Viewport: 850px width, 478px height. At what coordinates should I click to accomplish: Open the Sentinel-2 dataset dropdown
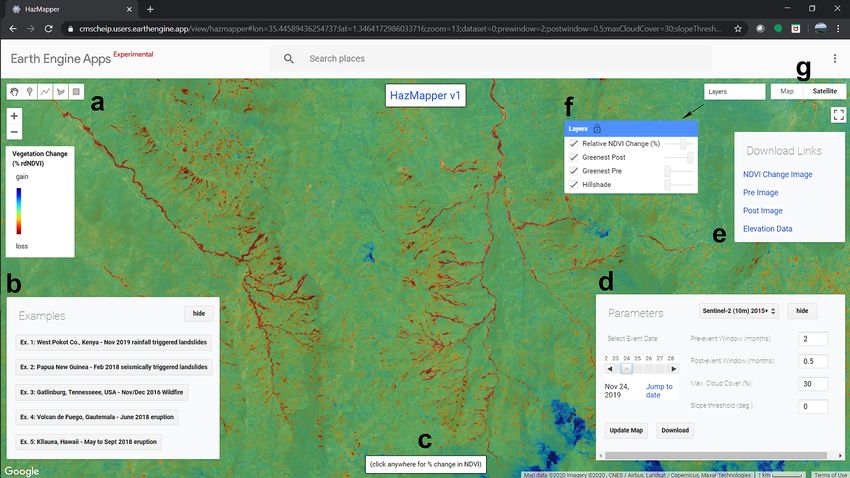click(739, 311)
